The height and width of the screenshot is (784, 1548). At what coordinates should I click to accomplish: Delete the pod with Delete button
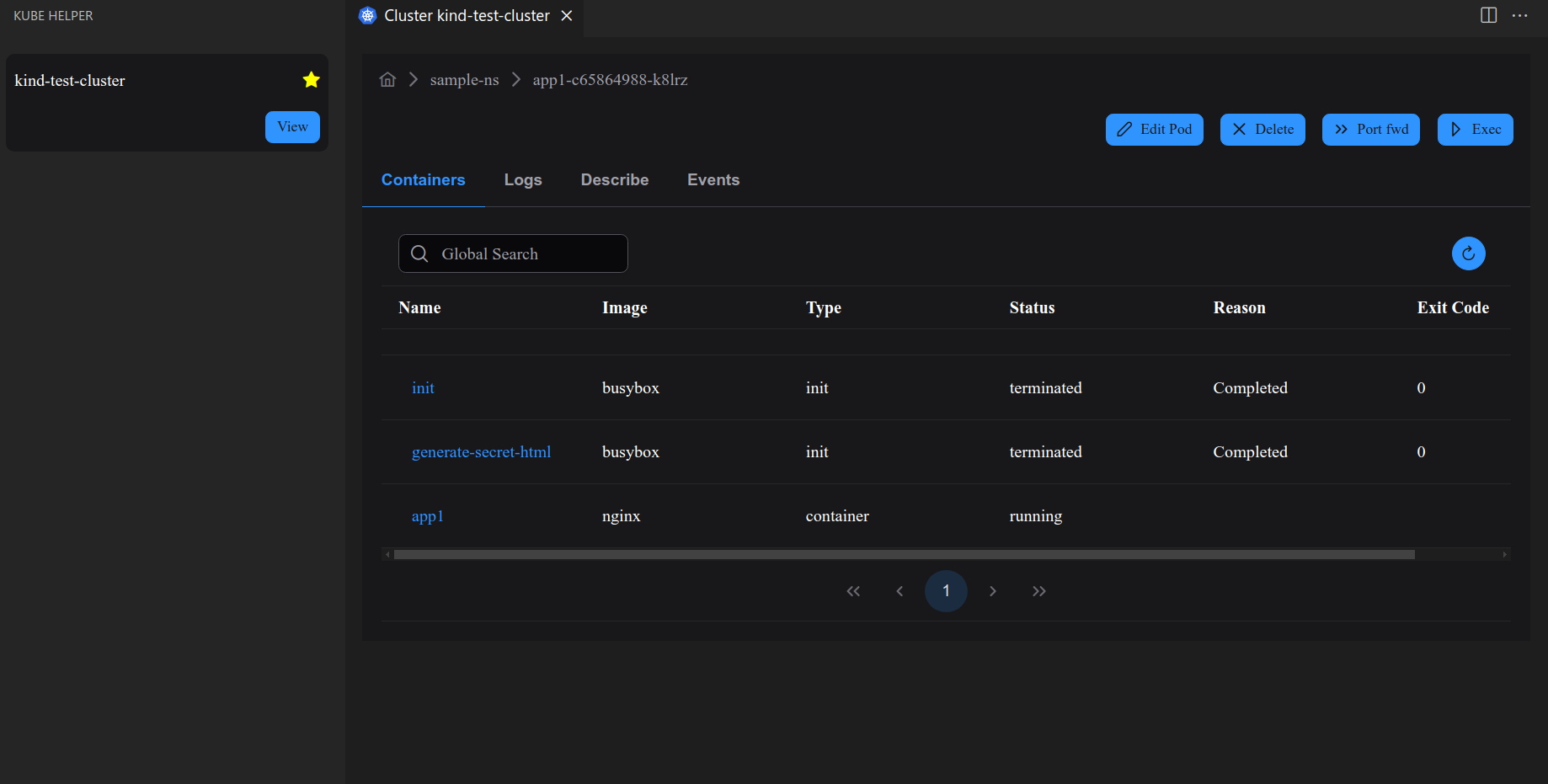(1262, 130)
